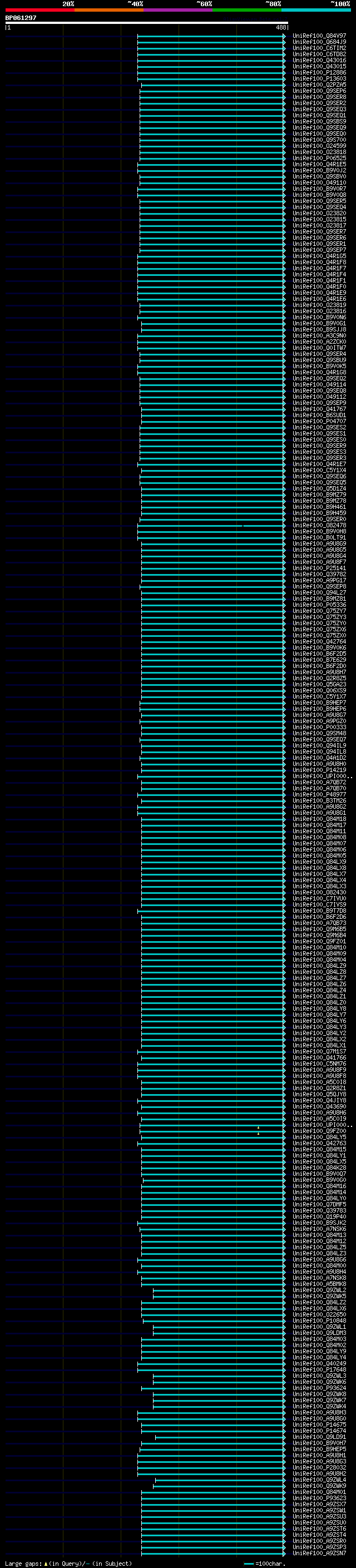Click the query end position 488
Viewport: 356px width, 1568px height.
[x=280, y=27]
